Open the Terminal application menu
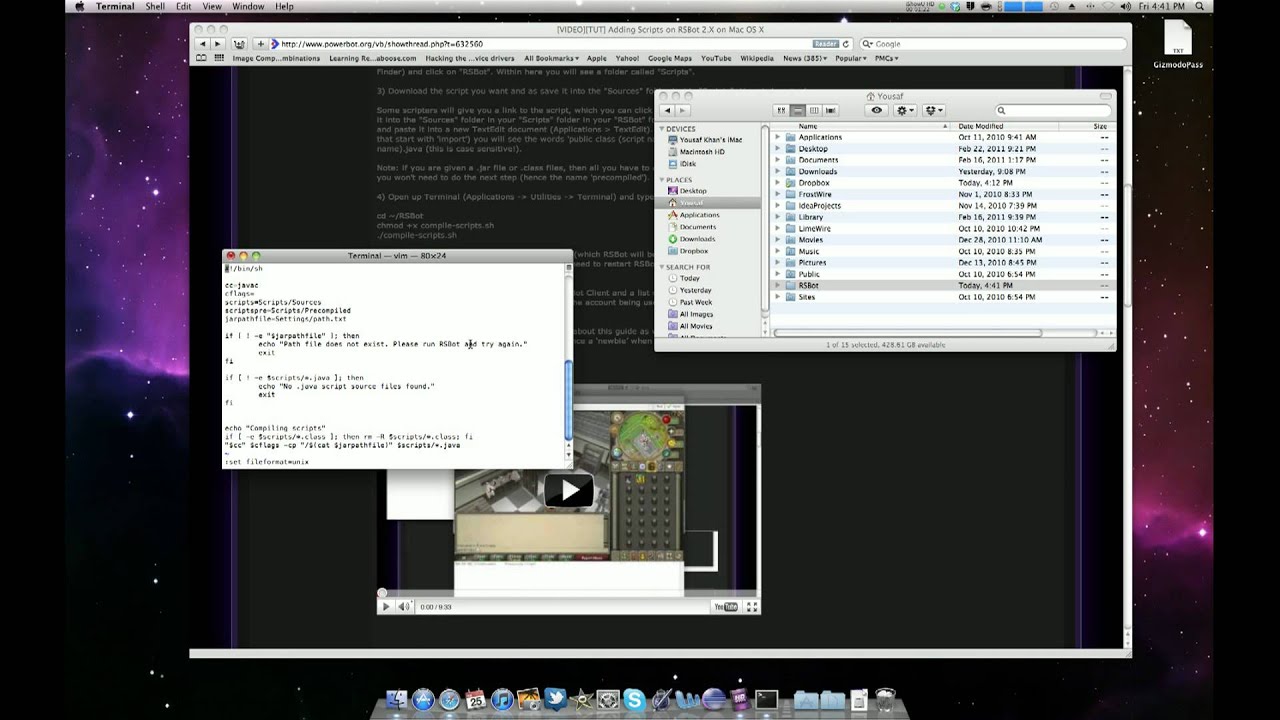The height and width of the screenshot is (720, 1280). (115, 6)
